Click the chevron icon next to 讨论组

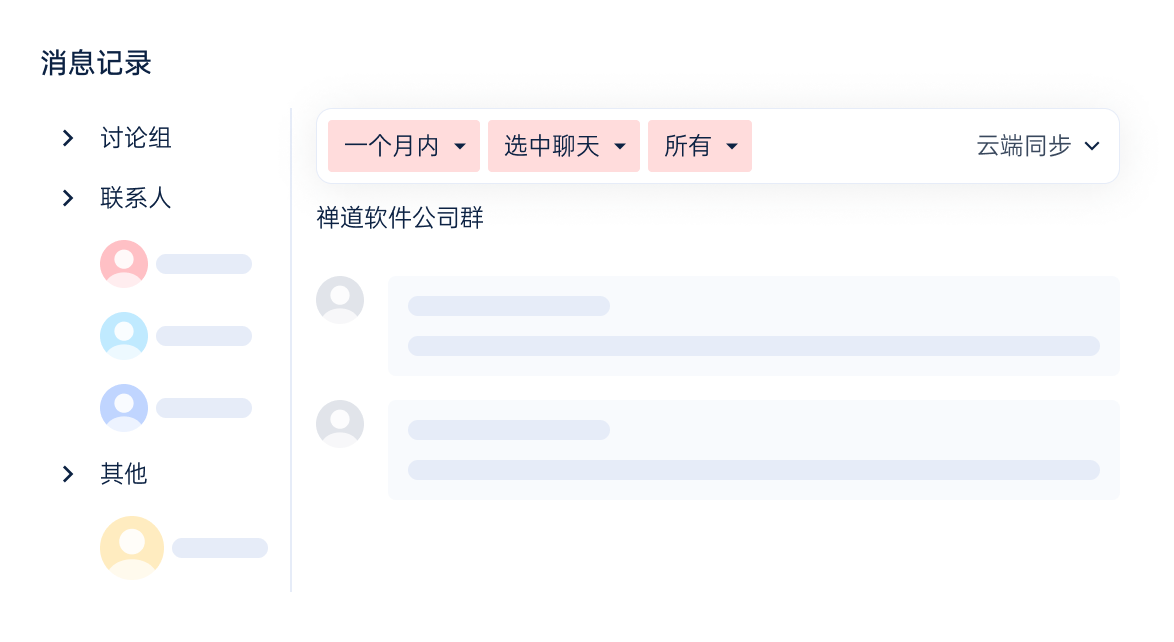tap(68, 138)
